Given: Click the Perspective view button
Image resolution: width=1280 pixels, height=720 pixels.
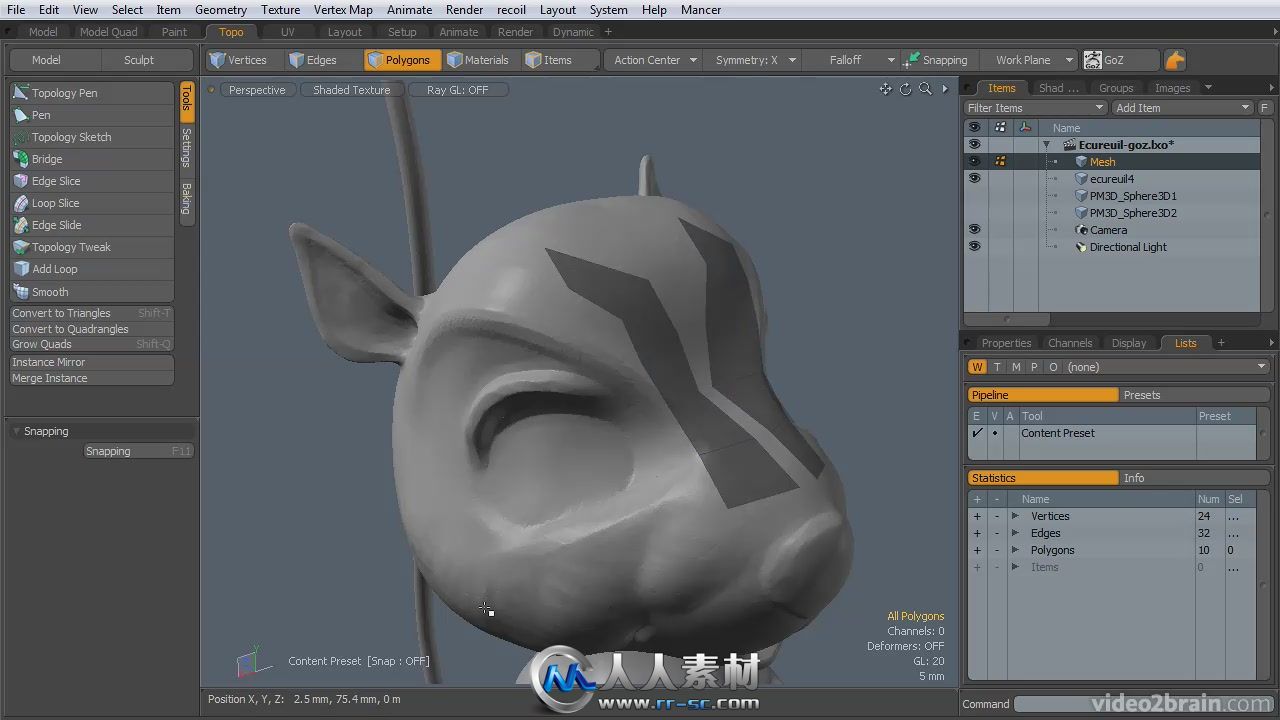Looking at the screenshot, I should point(257,90).
